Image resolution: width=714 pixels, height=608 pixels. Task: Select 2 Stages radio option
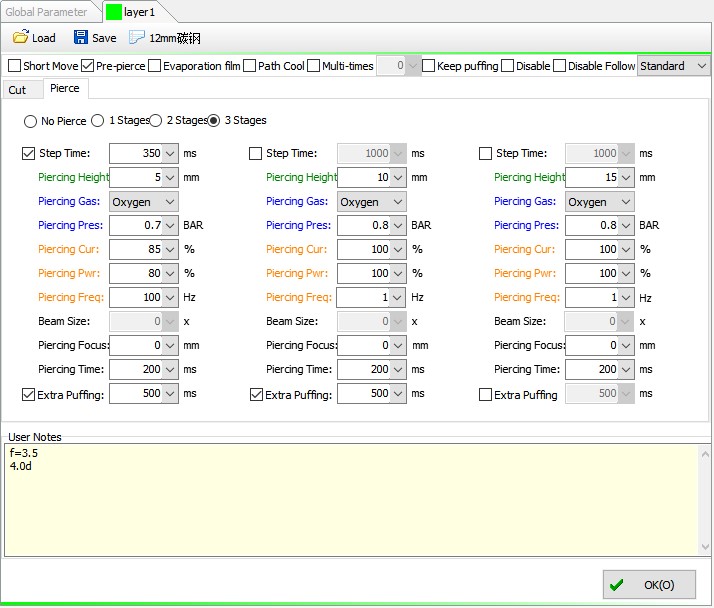(156, 121)
